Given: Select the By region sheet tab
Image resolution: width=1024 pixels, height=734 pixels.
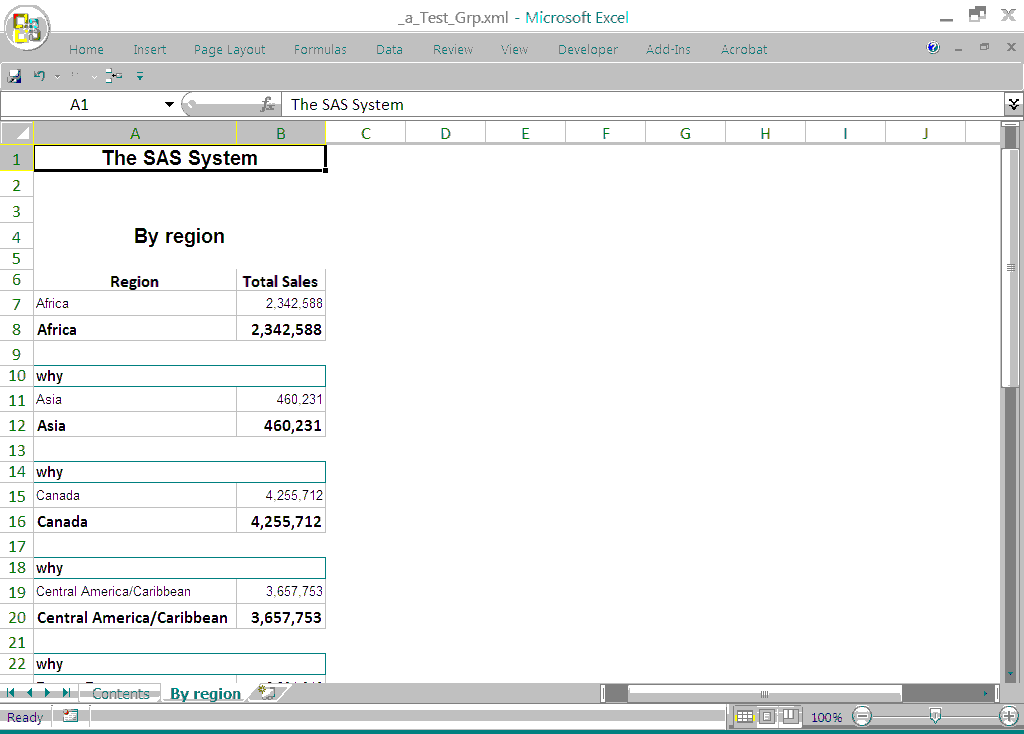Looking at the screenshot, I should click(205, 694).
